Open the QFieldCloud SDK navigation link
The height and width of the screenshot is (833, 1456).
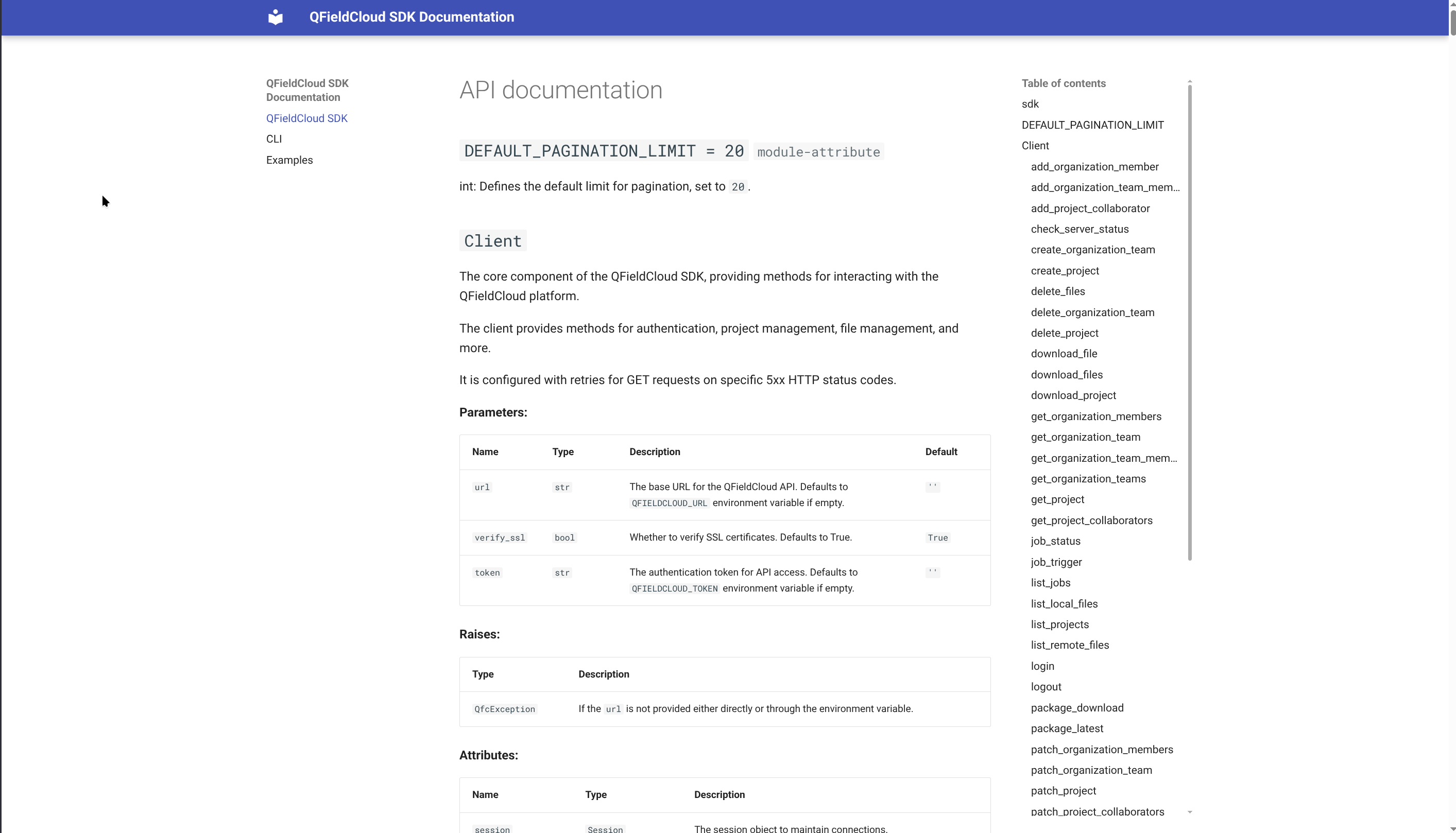(x=307, y=118)
